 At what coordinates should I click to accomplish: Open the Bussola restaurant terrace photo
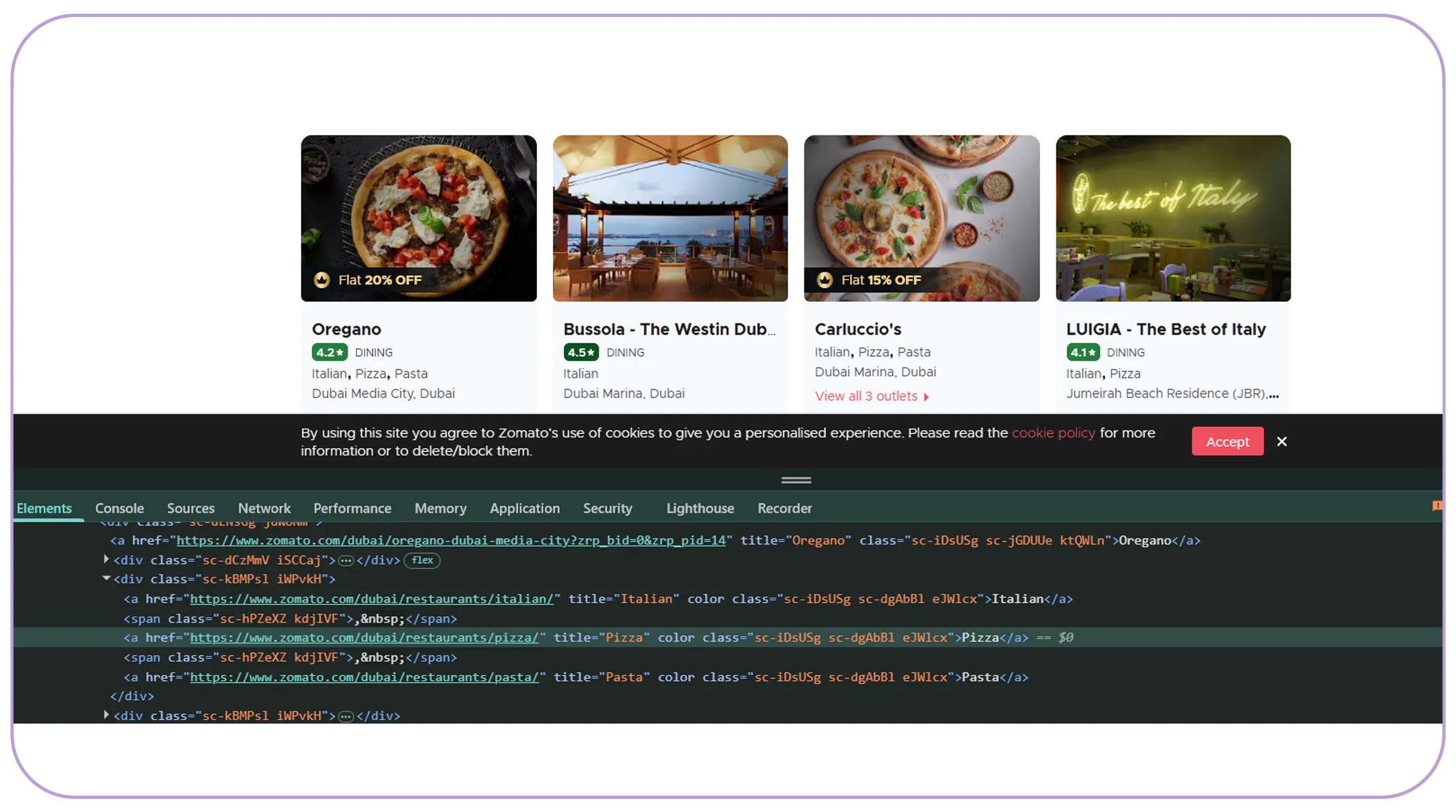click(x=670, y=218)
